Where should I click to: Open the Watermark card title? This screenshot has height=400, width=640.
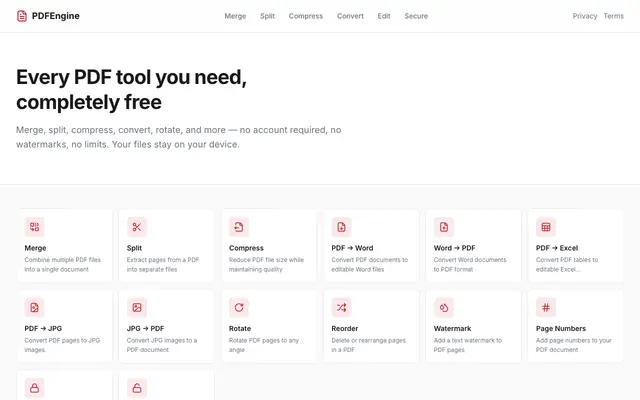(x=452, y=328)
